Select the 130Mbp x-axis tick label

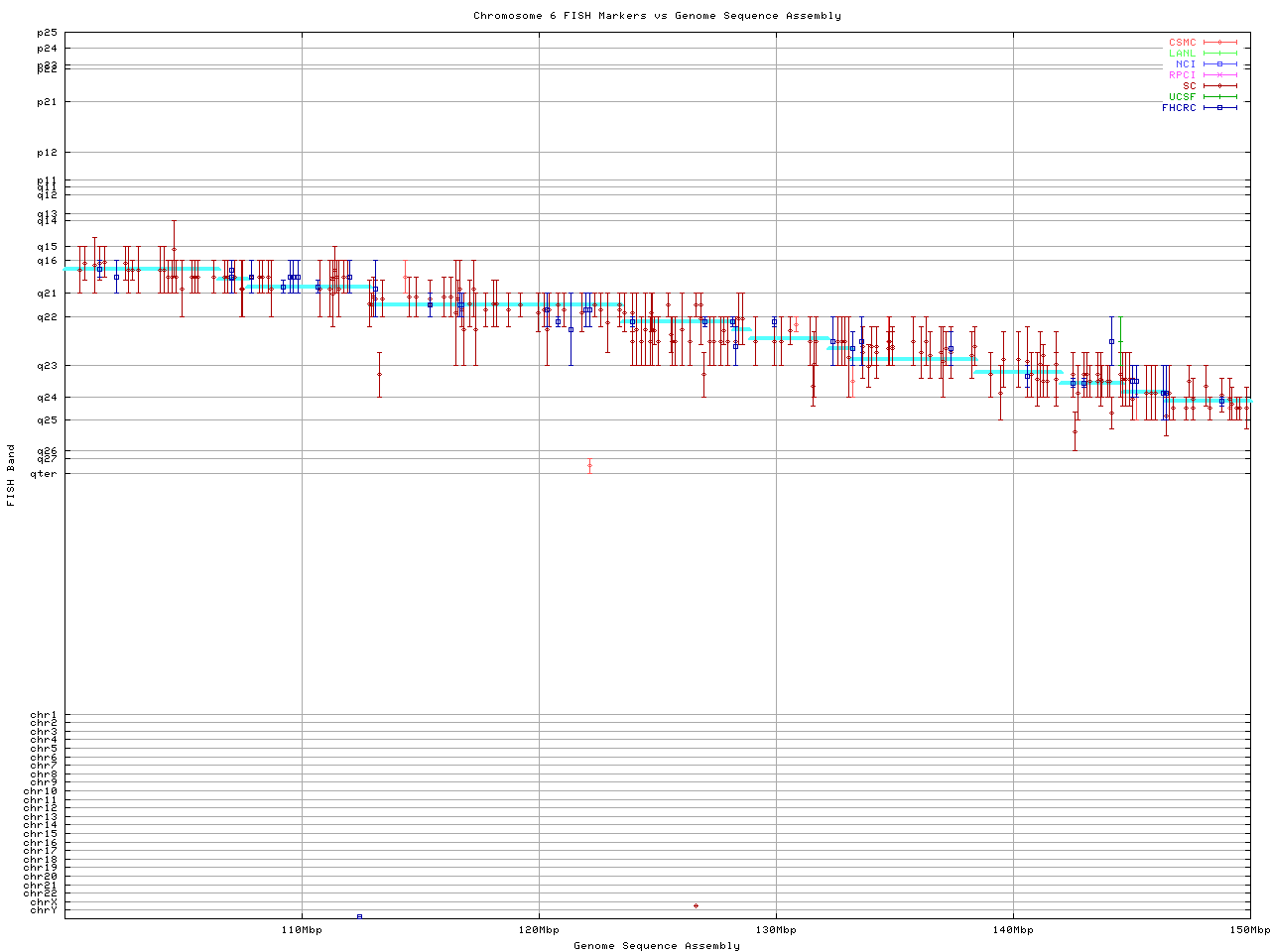point(776,930)
